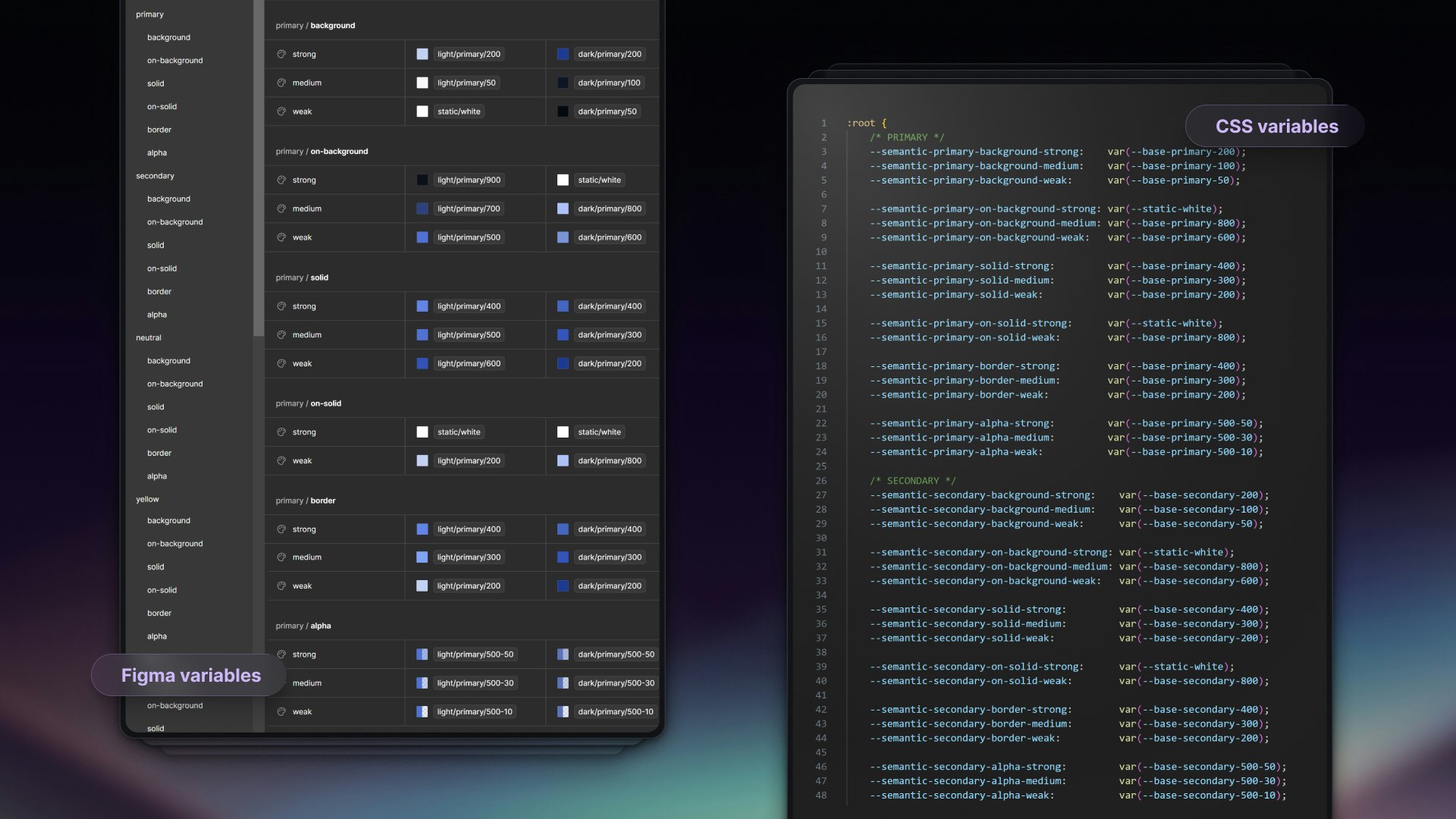Click the 'primary / background' group heading

[315, 26]
